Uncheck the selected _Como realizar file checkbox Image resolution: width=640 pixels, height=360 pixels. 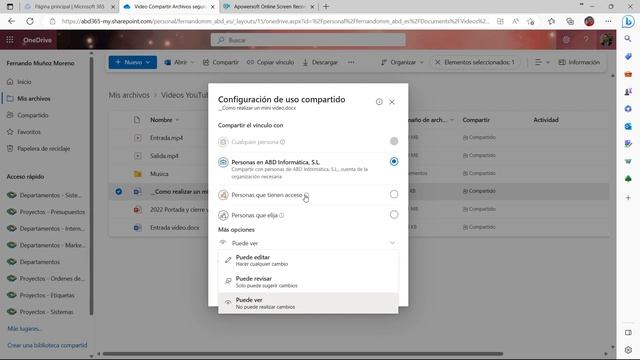118,191
